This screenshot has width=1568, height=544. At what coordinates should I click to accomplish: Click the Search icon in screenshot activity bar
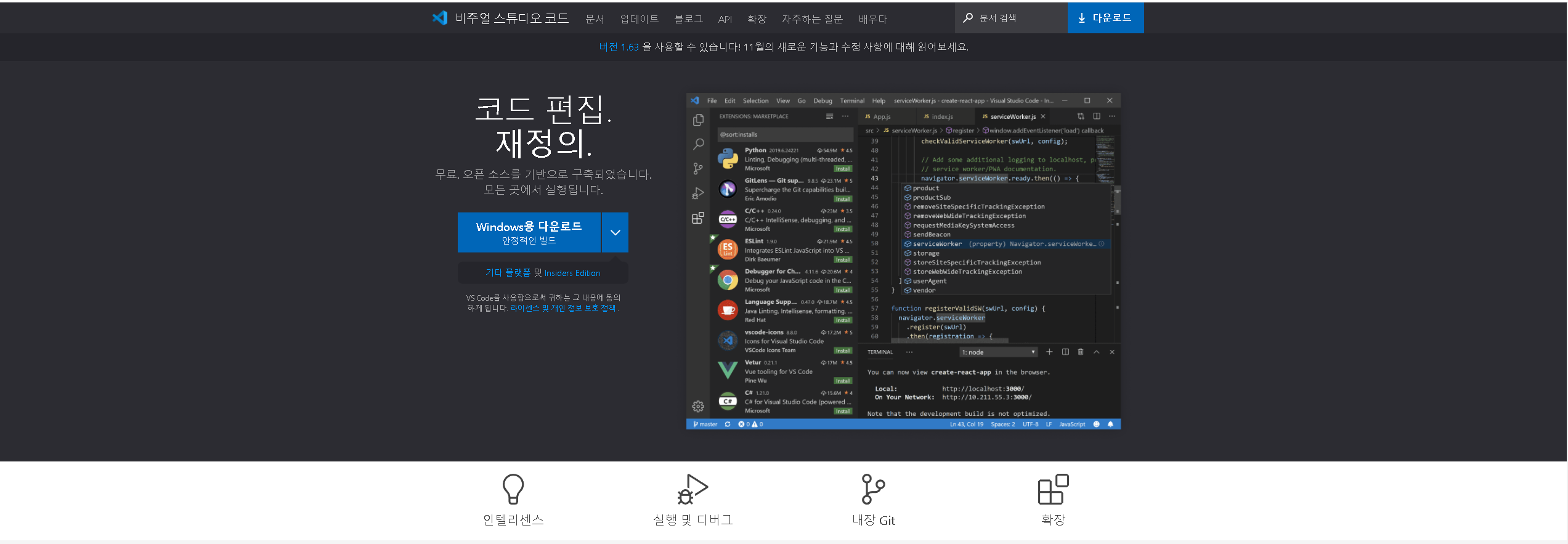point(698,144)
